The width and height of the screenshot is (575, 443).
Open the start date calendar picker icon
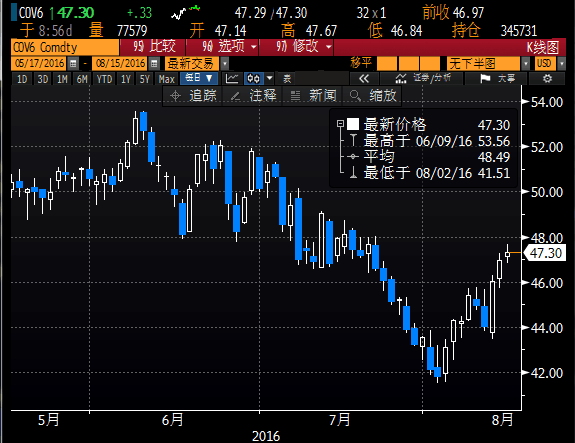tap(73, 64)
